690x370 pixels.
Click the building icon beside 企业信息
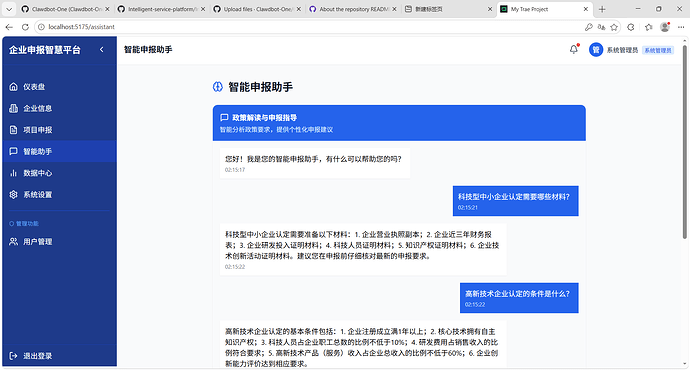[x=14, y=108]
